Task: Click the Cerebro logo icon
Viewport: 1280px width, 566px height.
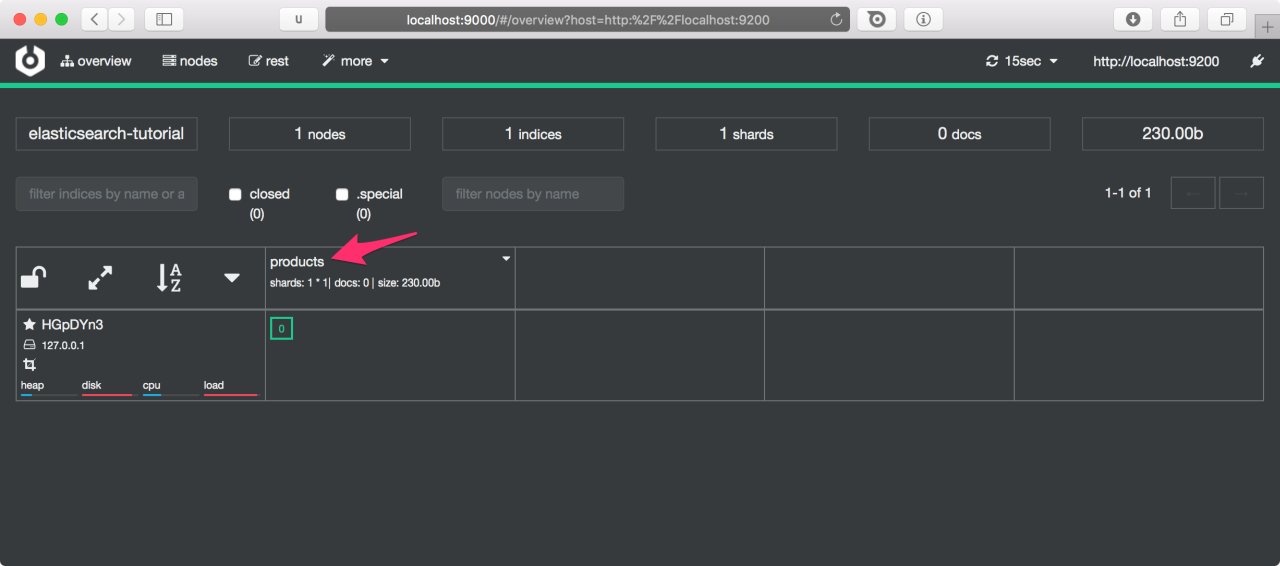Action: click(30, 61)
